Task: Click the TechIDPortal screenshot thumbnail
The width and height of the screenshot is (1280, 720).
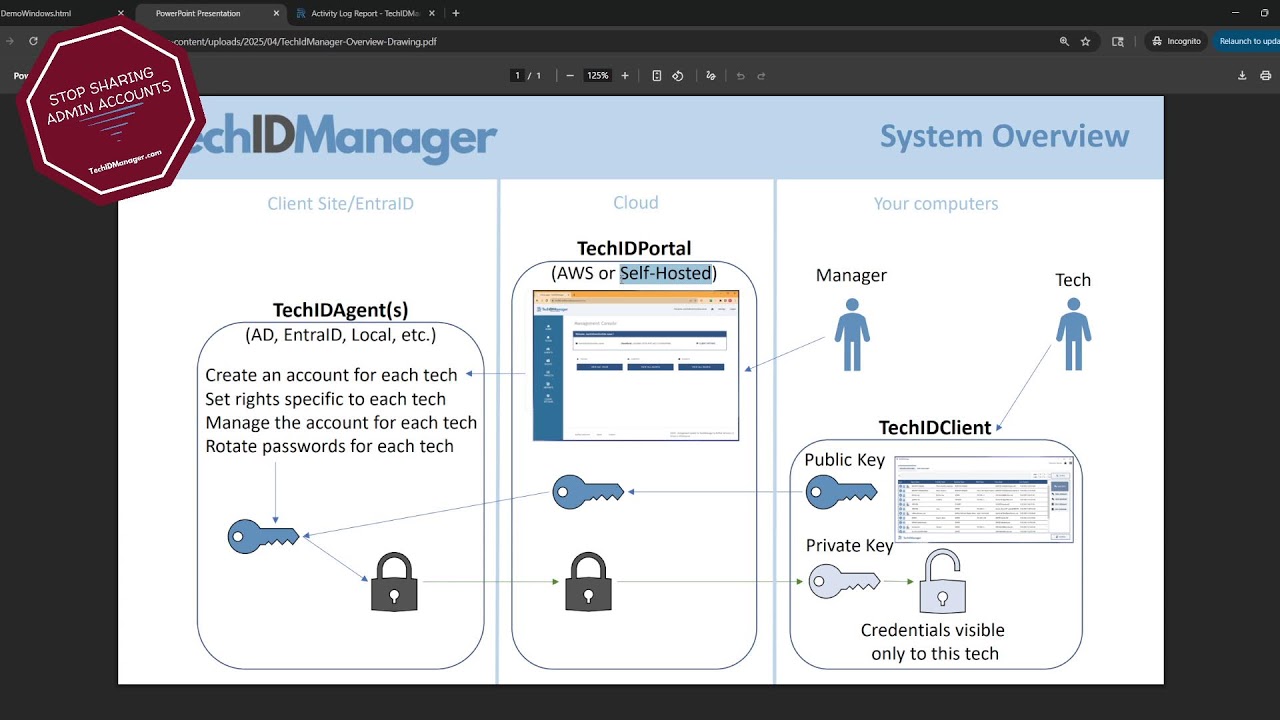Action: click(636, 365)
